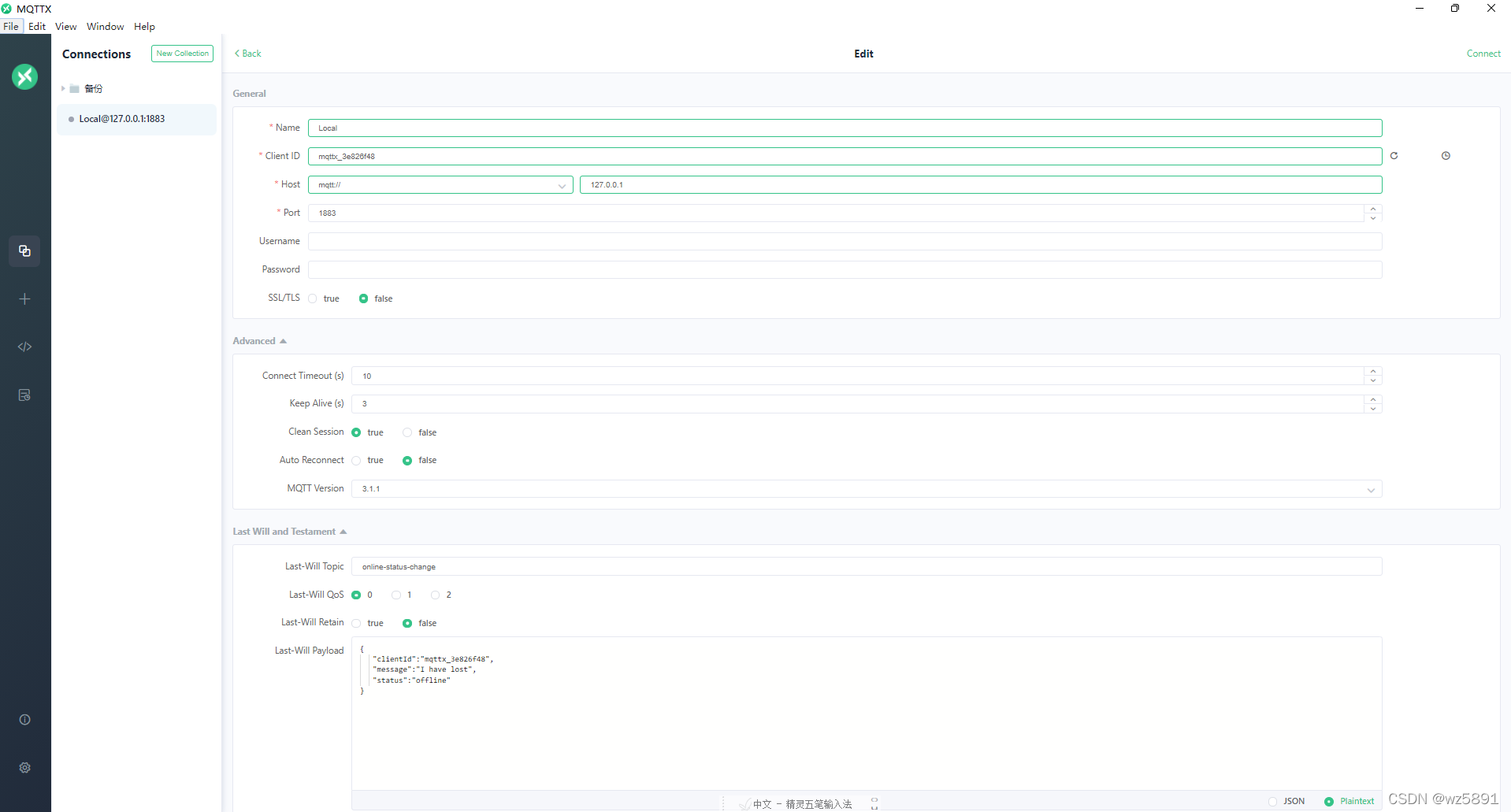Enable Auto Reconnect true option
The height and width of the screenshot is (812, 1511).
(356, 461)
